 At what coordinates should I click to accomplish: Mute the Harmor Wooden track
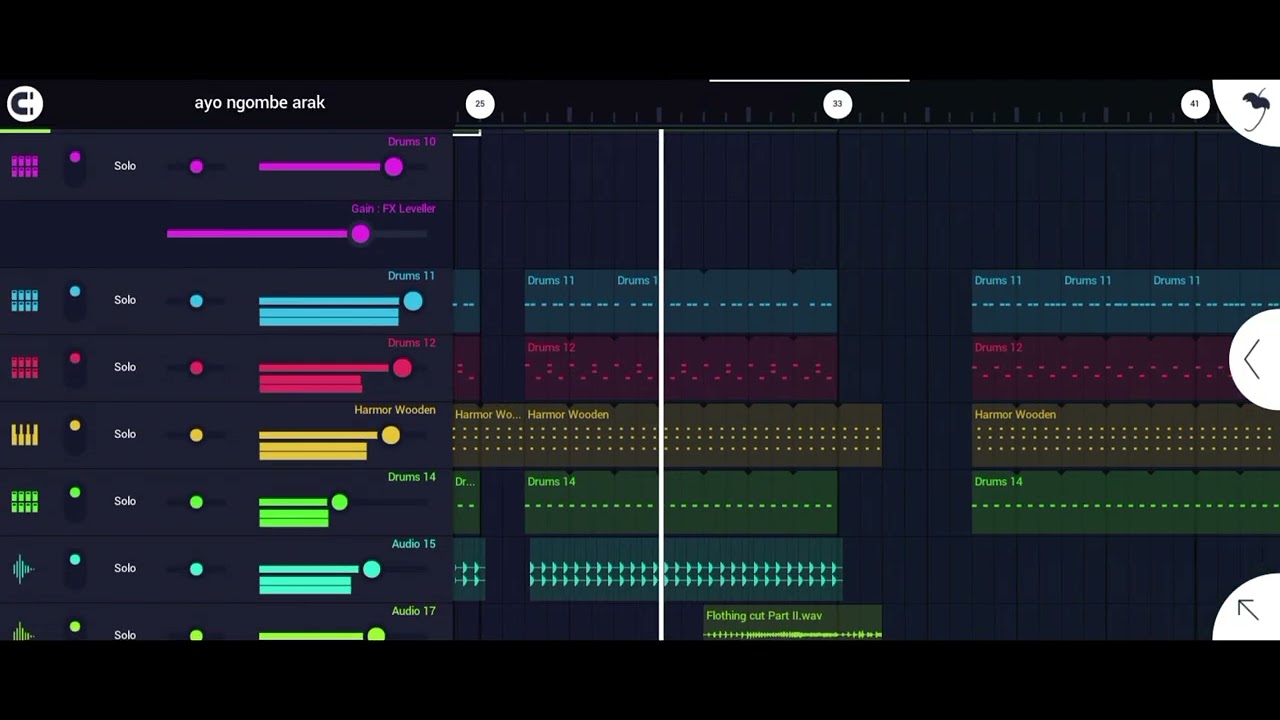[75, 434]
